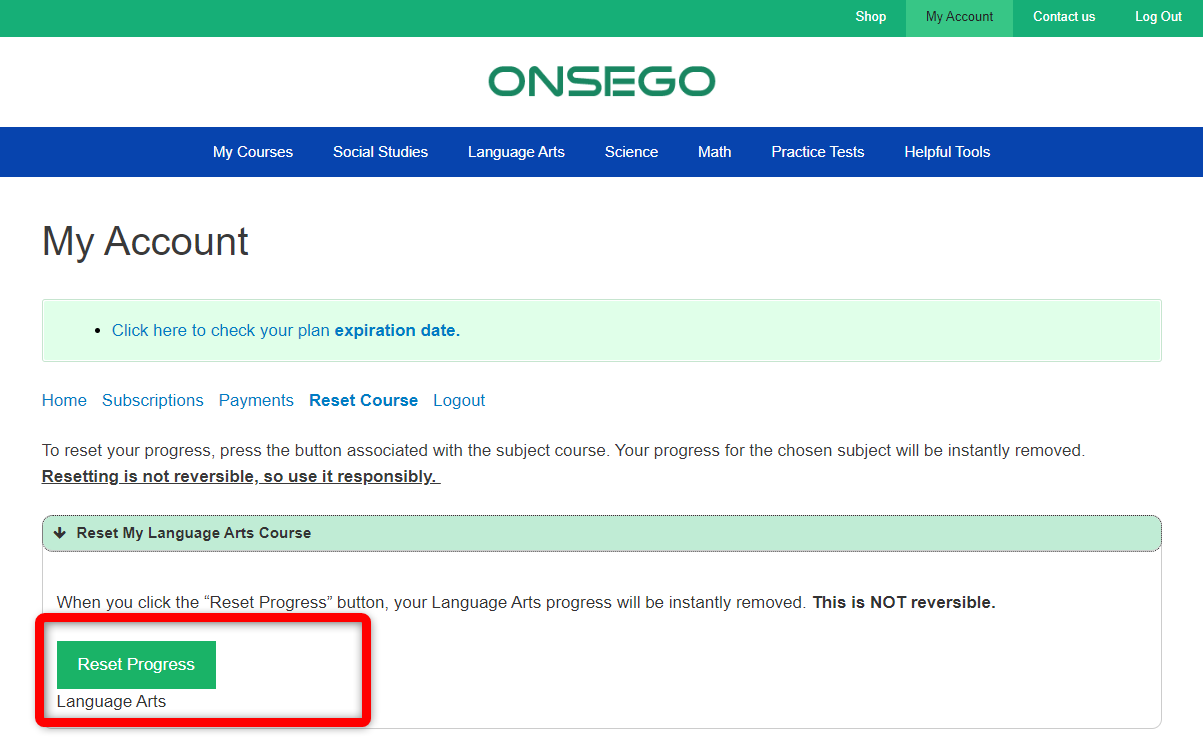The height and width of the screenshot is (747, 1203).
Task: Click Log Out in the top bar
Action: click(1158, 17)
